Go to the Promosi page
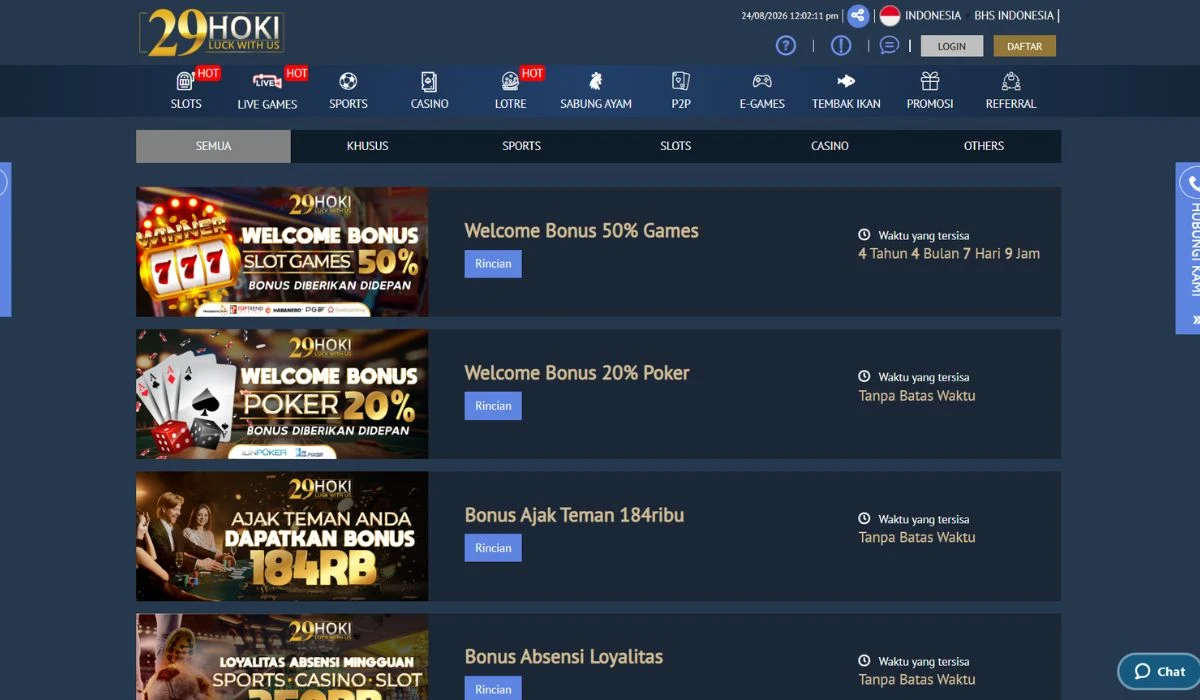Screen dimensions: 1200x700 click(930, 91)
